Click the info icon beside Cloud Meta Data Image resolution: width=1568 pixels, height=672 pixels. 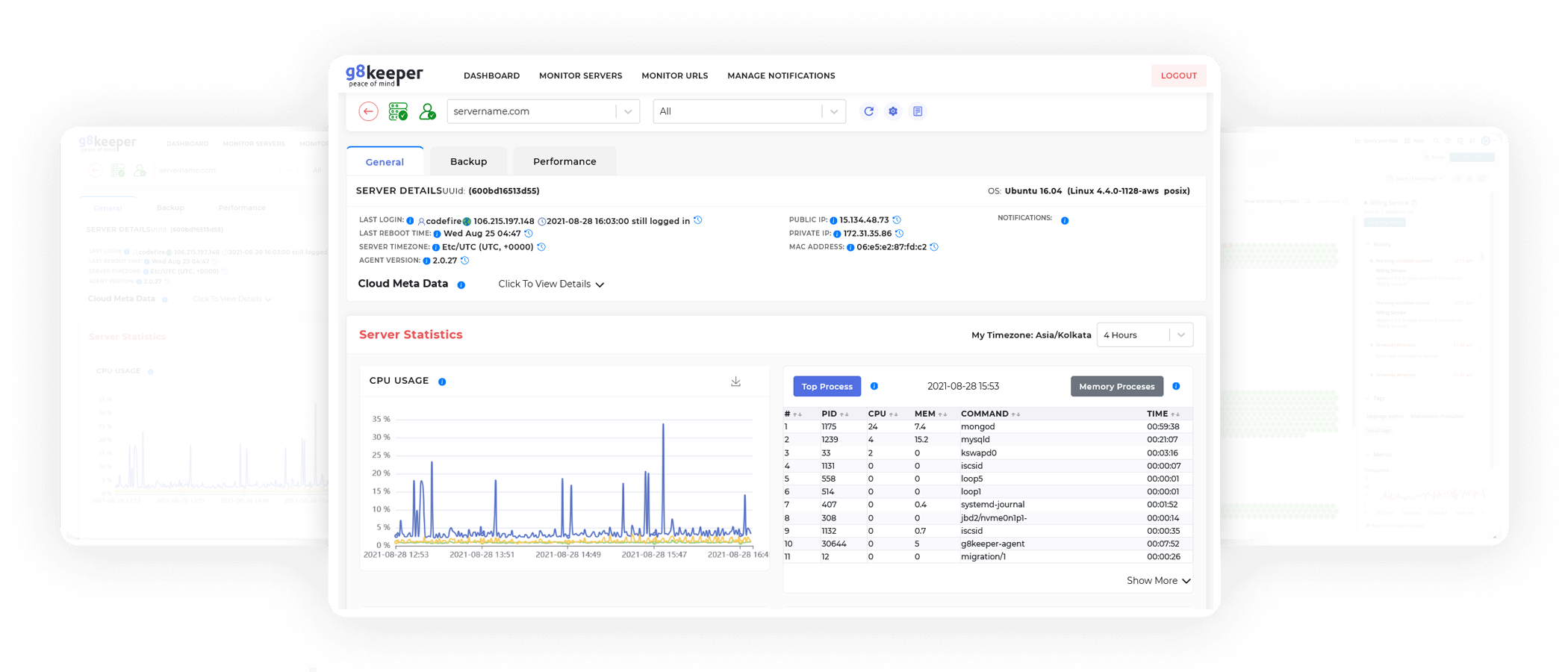coord(461,284)
